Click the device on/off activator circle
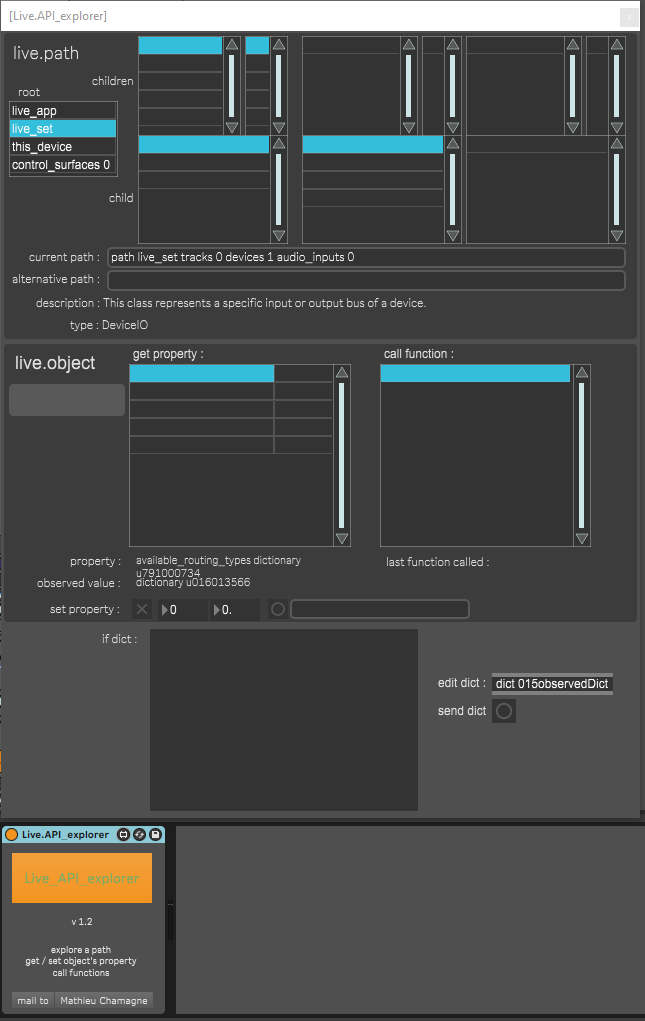This screenshot has width=645, height=1021. click(x=12, y=834)
